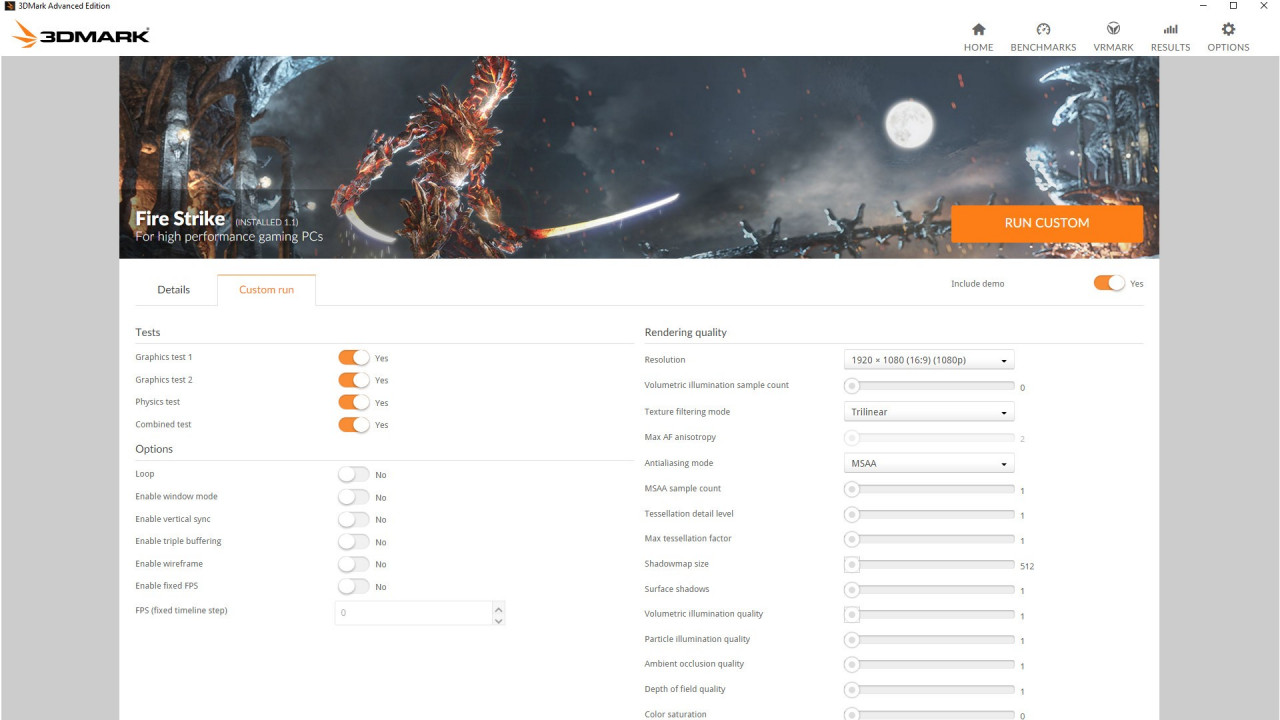Click the FPS fixed timeline step field
The width and height of the screenshot is (1280, 720).
click(413, 613)
